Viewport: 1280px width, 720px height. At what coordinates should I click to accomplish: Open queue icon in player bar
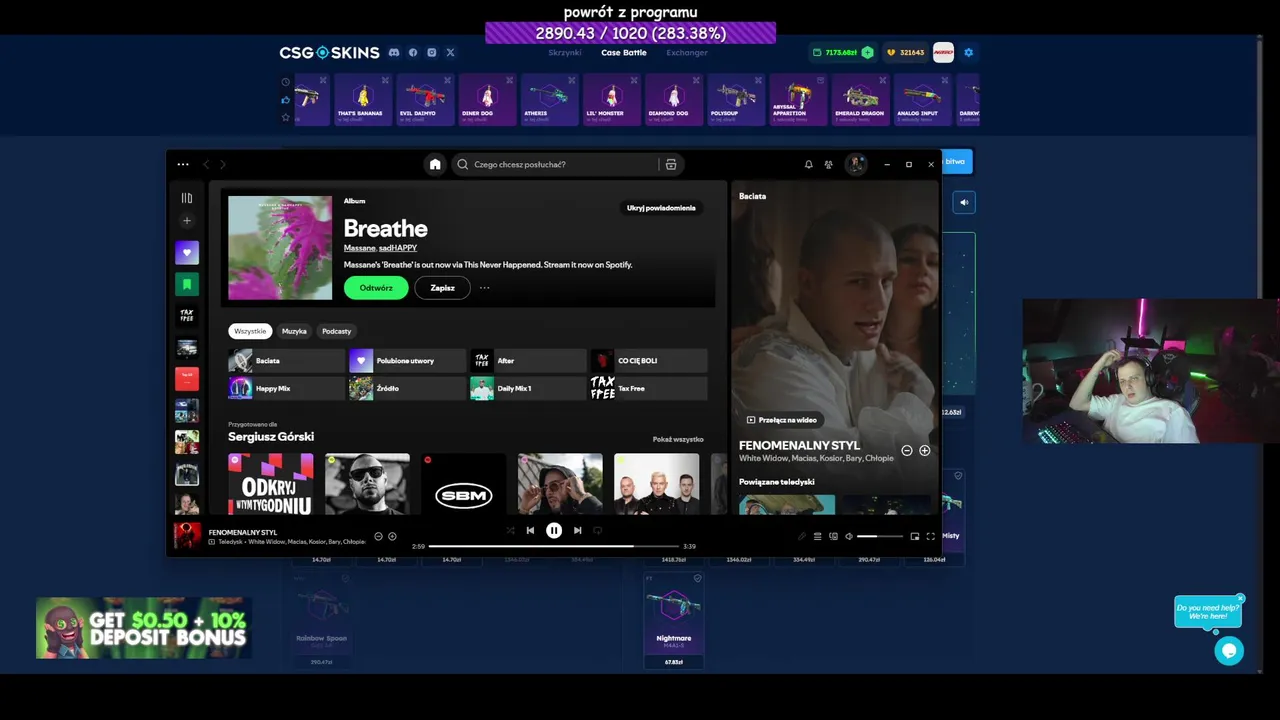coord(817,537)
